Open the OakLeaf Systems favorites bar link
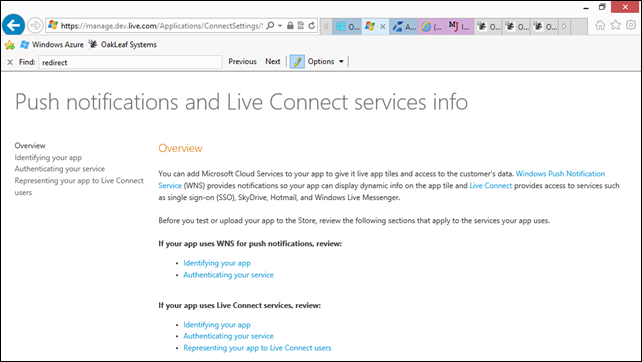 (x=123, y=45)
